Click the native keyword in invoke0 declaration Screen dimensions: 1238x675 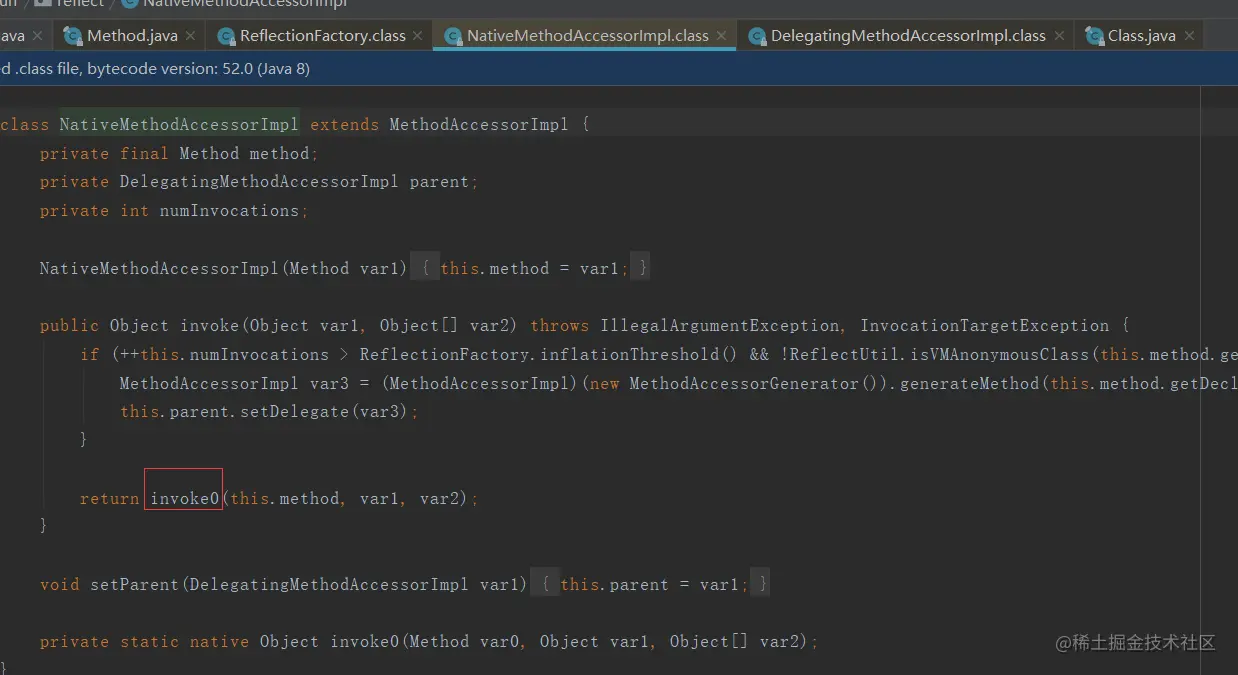tap(219, 642)
